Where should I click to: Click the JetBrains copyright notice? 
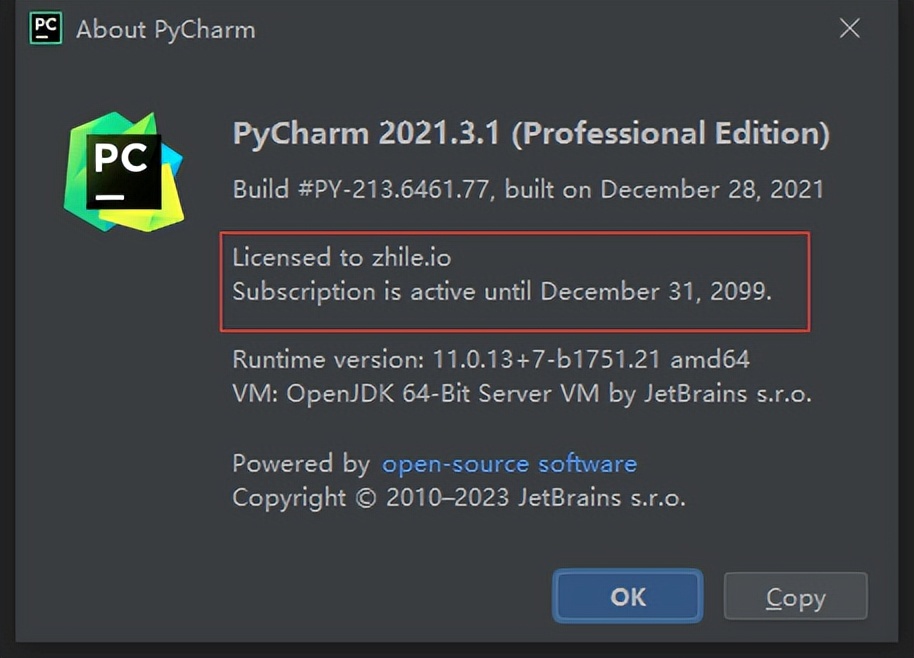(x=459, y=498)
